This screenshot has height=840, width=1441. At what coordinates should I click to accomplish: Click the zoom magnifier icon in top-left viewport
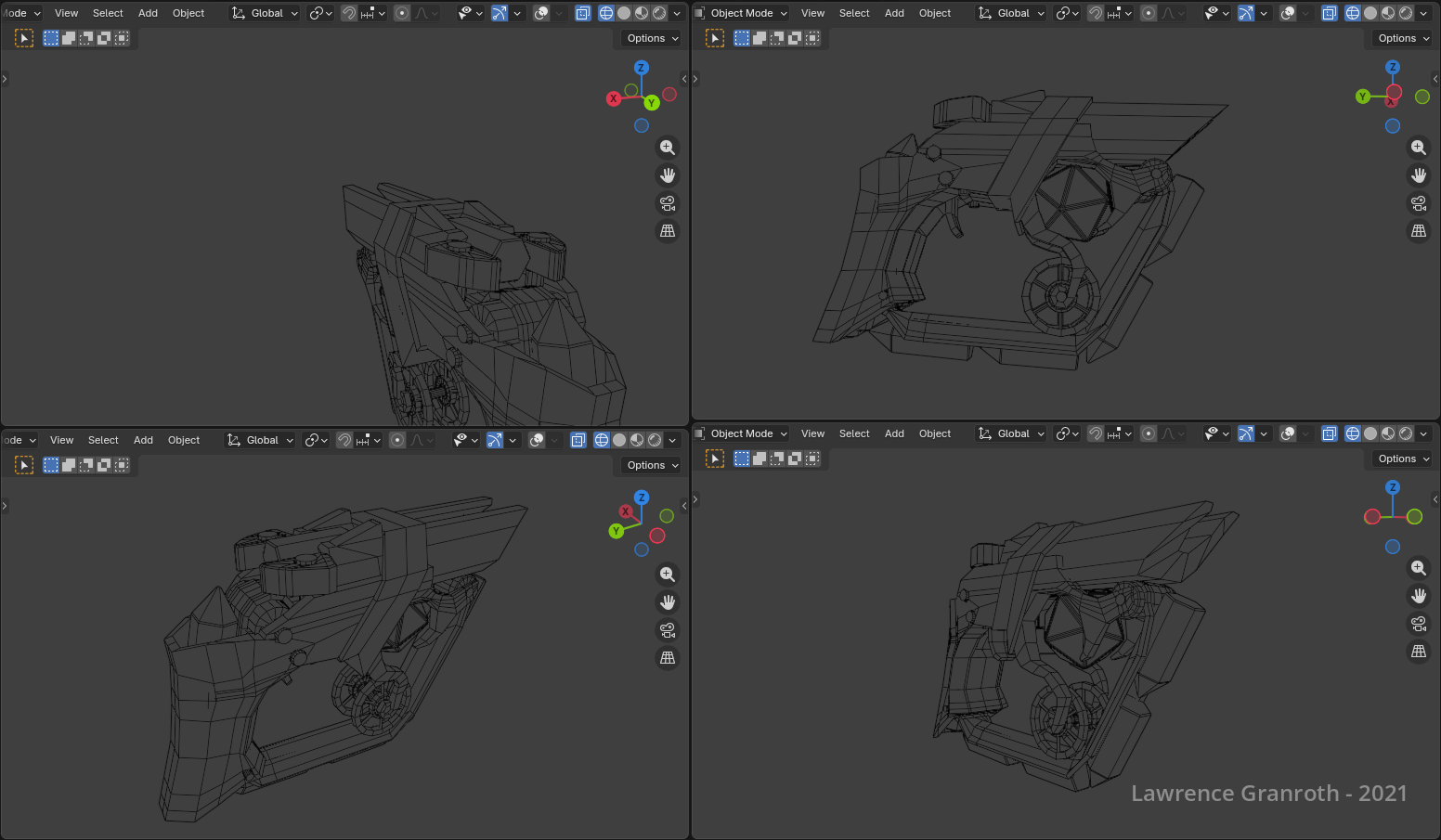pyautogui.click(x=667, y=148)
